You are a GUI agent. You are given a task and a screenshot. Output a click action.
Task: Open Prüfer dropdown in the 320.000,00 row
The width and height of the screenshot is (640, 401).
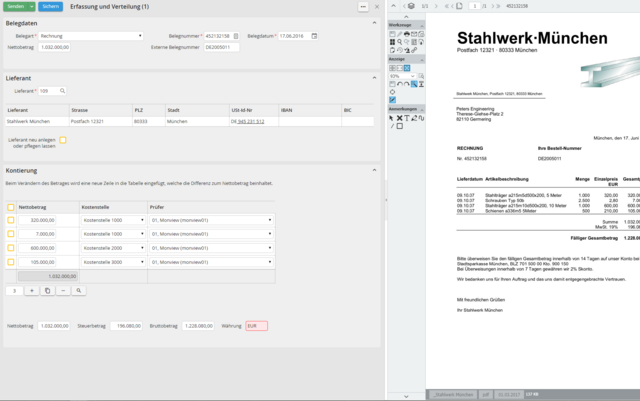click(211, 220)
